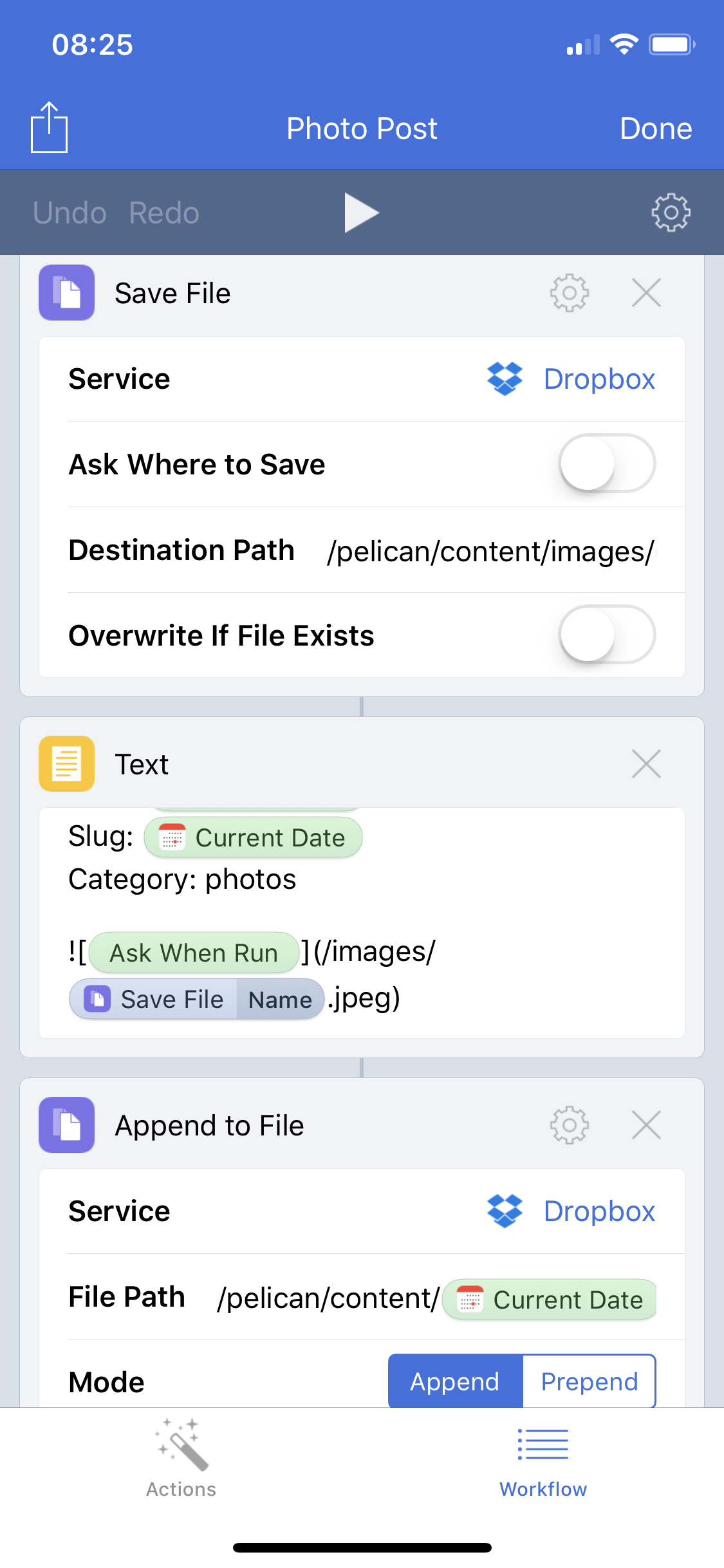This screenshot has height=1568, width=724.
Task: Tap the Dropbox service selector in Append to File
Action: click(x=599, y=1210)
